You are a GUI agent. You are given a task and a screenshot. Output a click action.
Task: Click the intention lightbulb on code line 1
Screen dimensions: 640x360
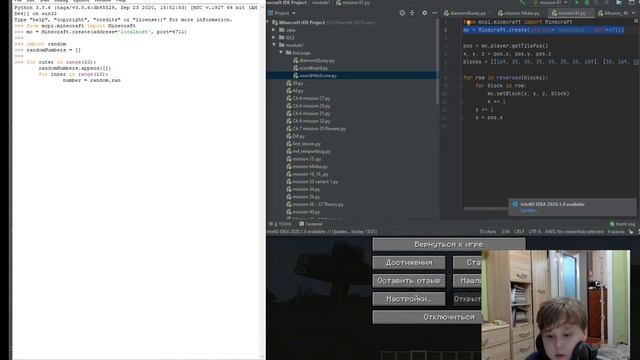468,22
